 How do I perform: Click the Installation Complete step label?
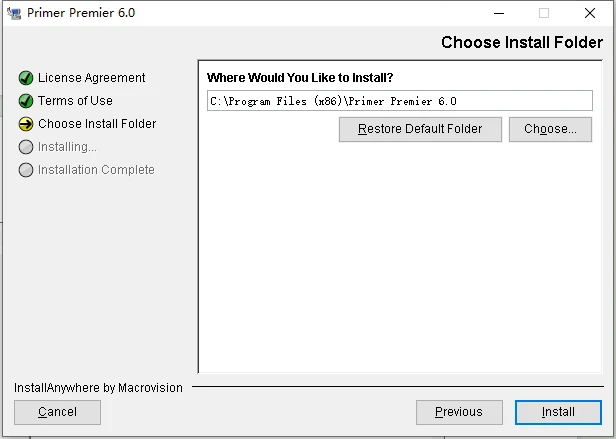point(96,170)
